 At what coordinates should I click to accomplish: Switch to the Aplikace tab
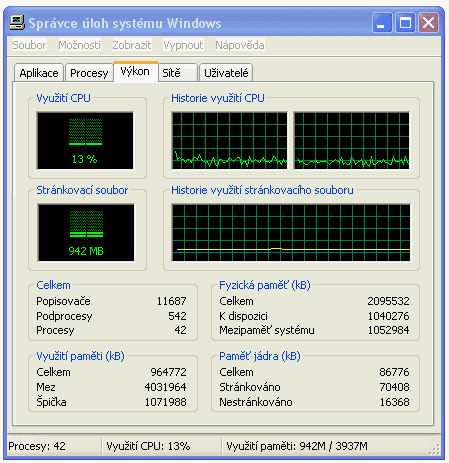[39, 73]
